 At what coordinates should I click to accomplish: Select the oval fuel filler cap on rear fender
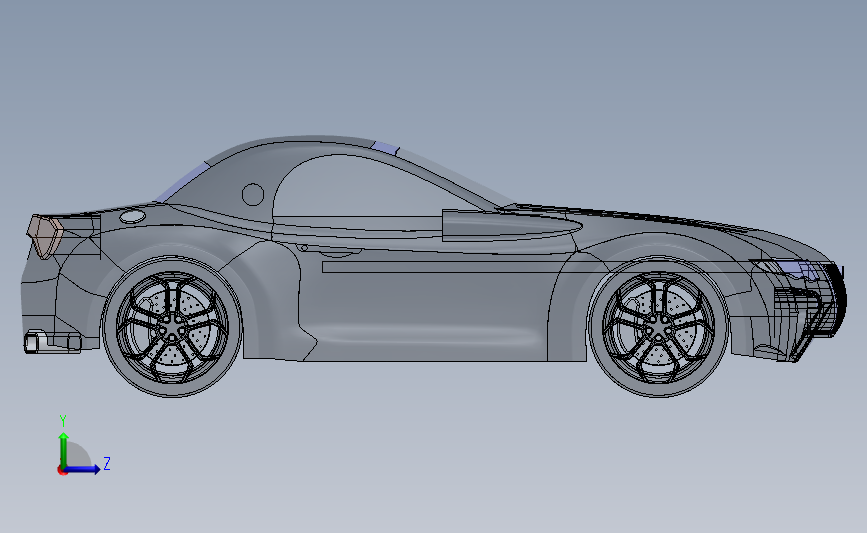pos(133,217)
